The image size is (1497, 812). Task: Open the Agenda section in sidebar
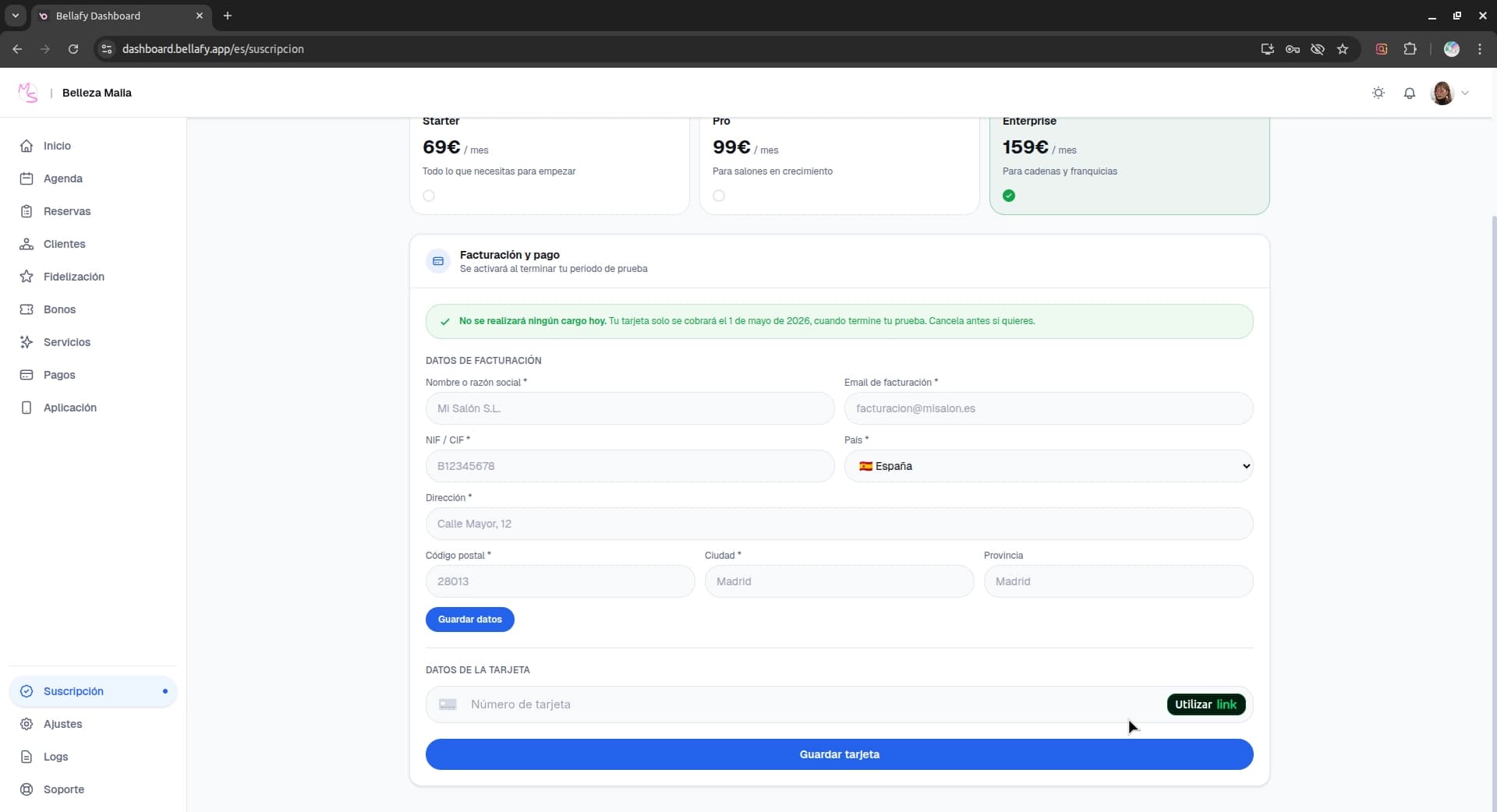click(63, 178)
